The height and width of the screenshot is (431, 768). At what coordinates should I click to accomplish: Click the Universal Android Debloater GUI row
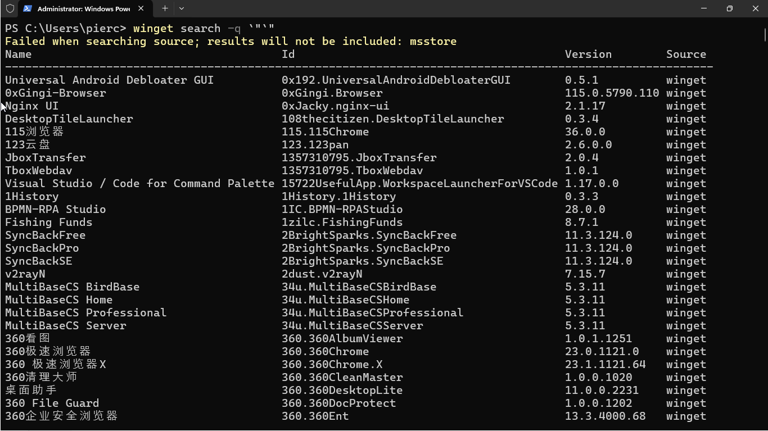click(356, 80)
